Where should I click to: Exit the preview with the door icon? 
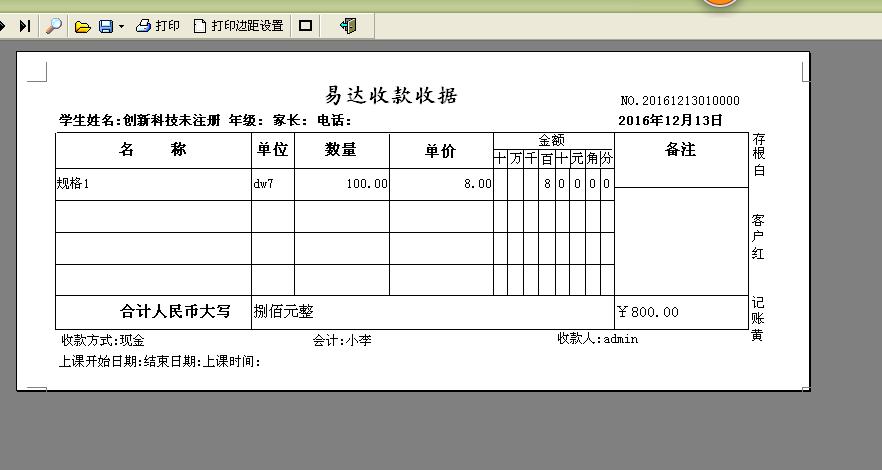[x=348, y=26]
